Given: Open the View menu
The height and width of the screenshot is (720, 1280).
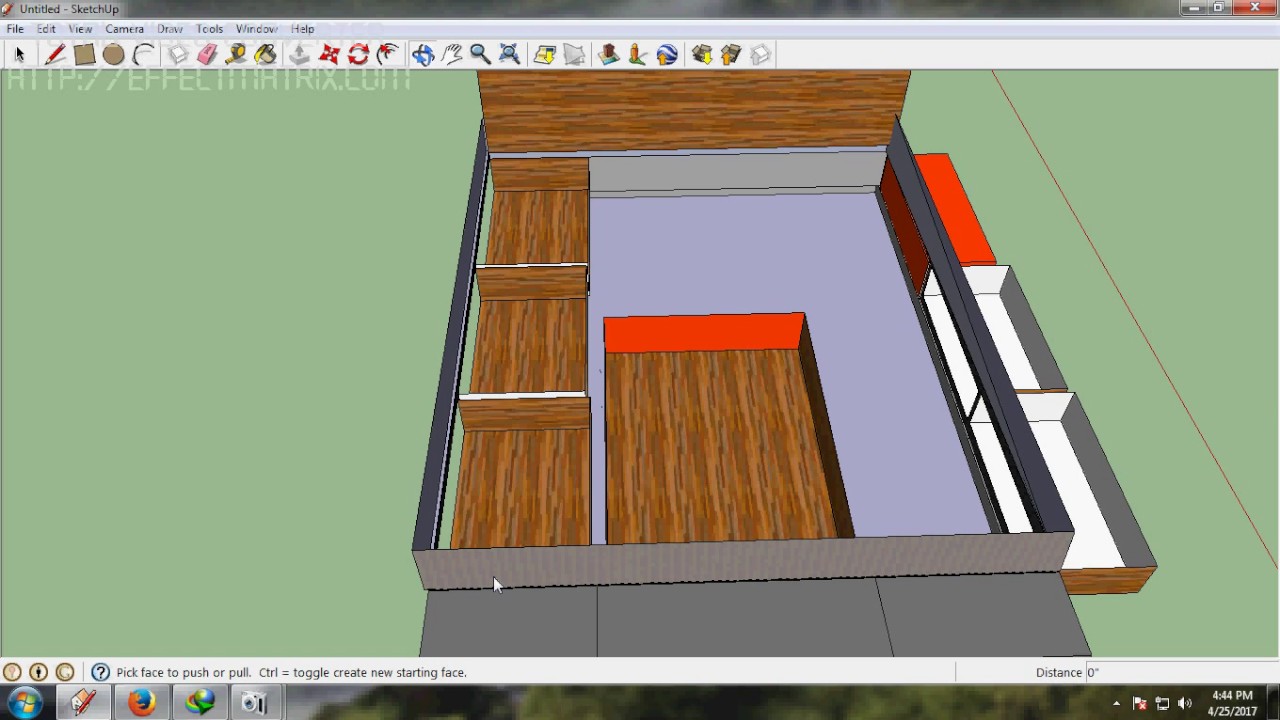Looking at the screenshot, I should pos(80,29).
